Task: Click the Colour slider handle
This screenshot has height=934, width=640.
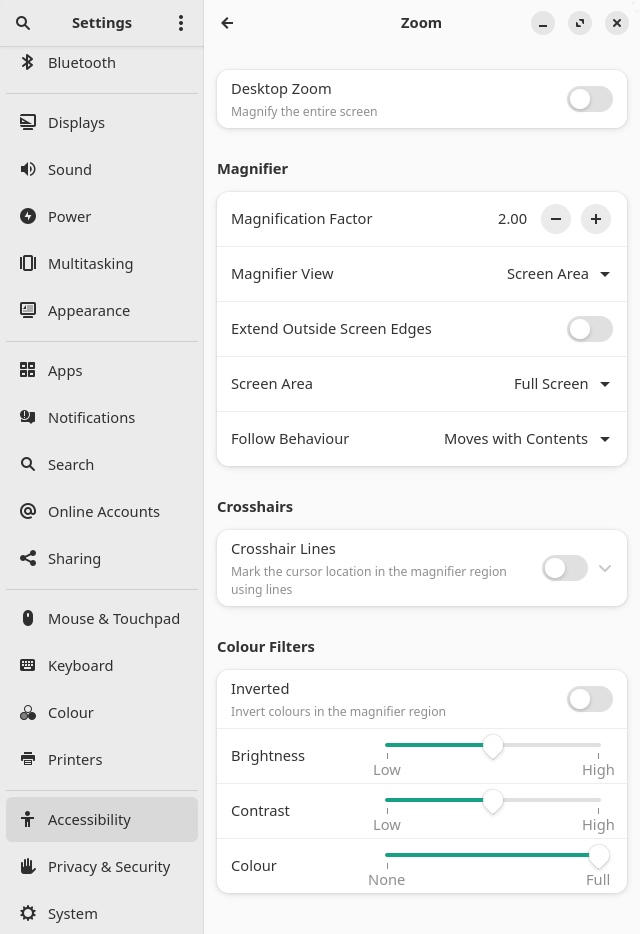Action: point(599,856)
